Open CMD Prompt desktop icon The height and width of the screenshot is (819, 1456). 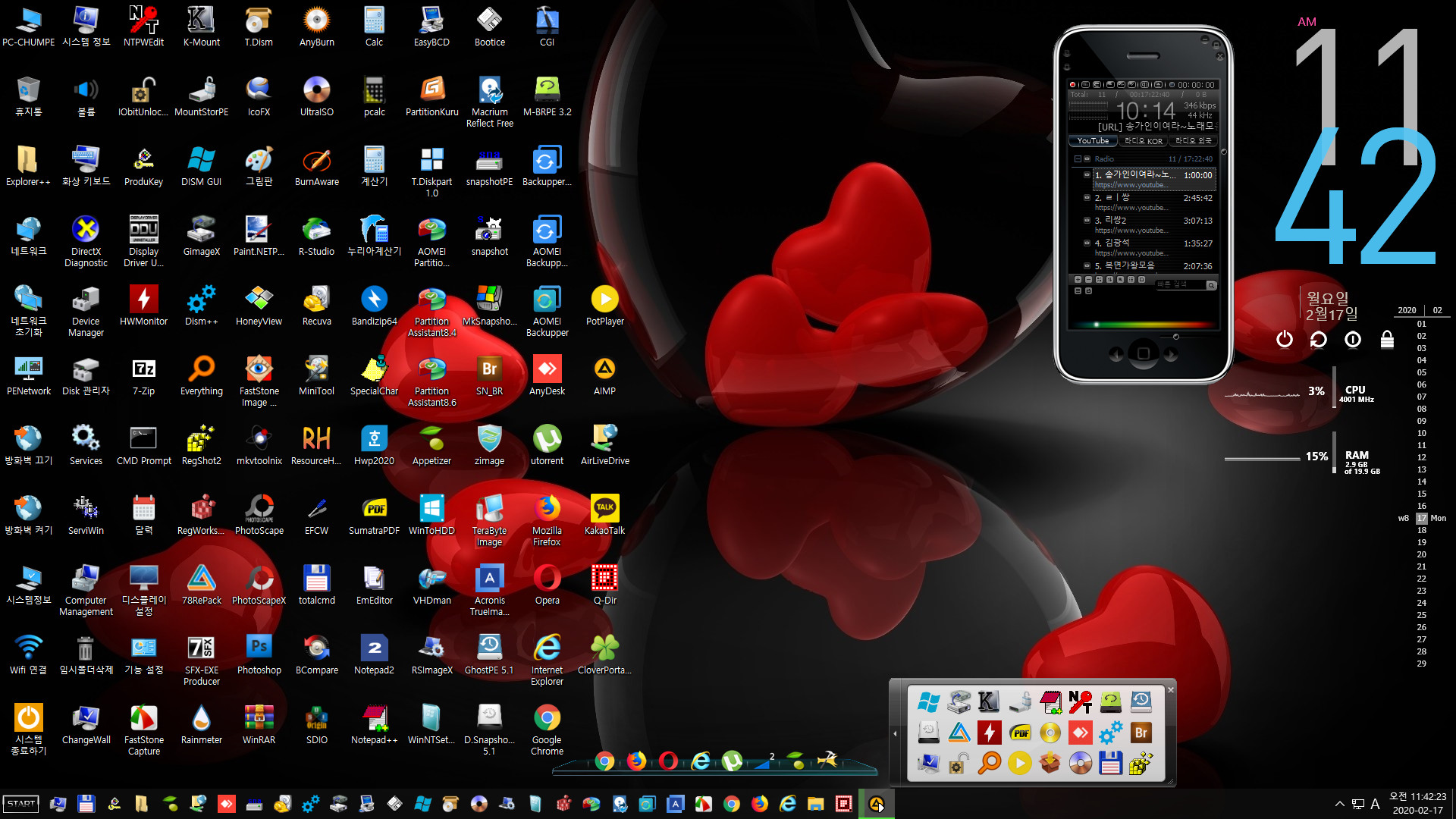pos(143,445)
